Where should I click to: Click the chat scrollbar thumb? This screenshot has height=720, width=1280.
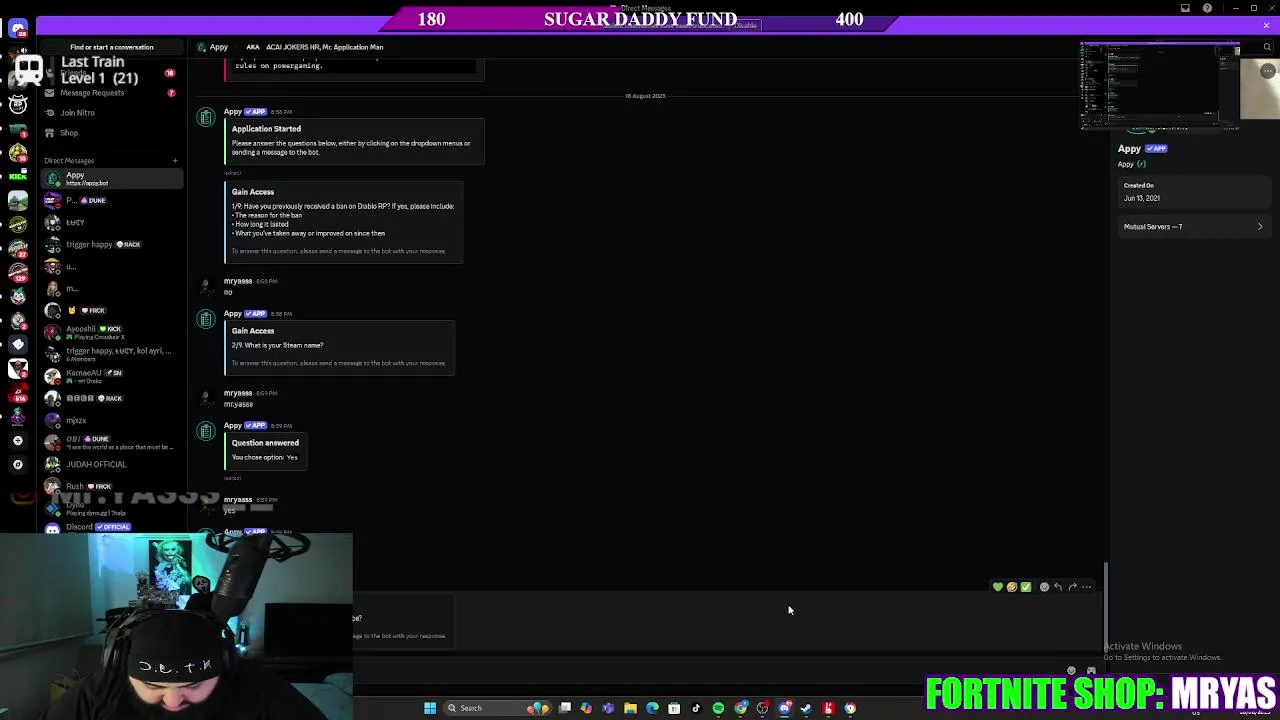pyautogui.click(x=1105, y=608)
